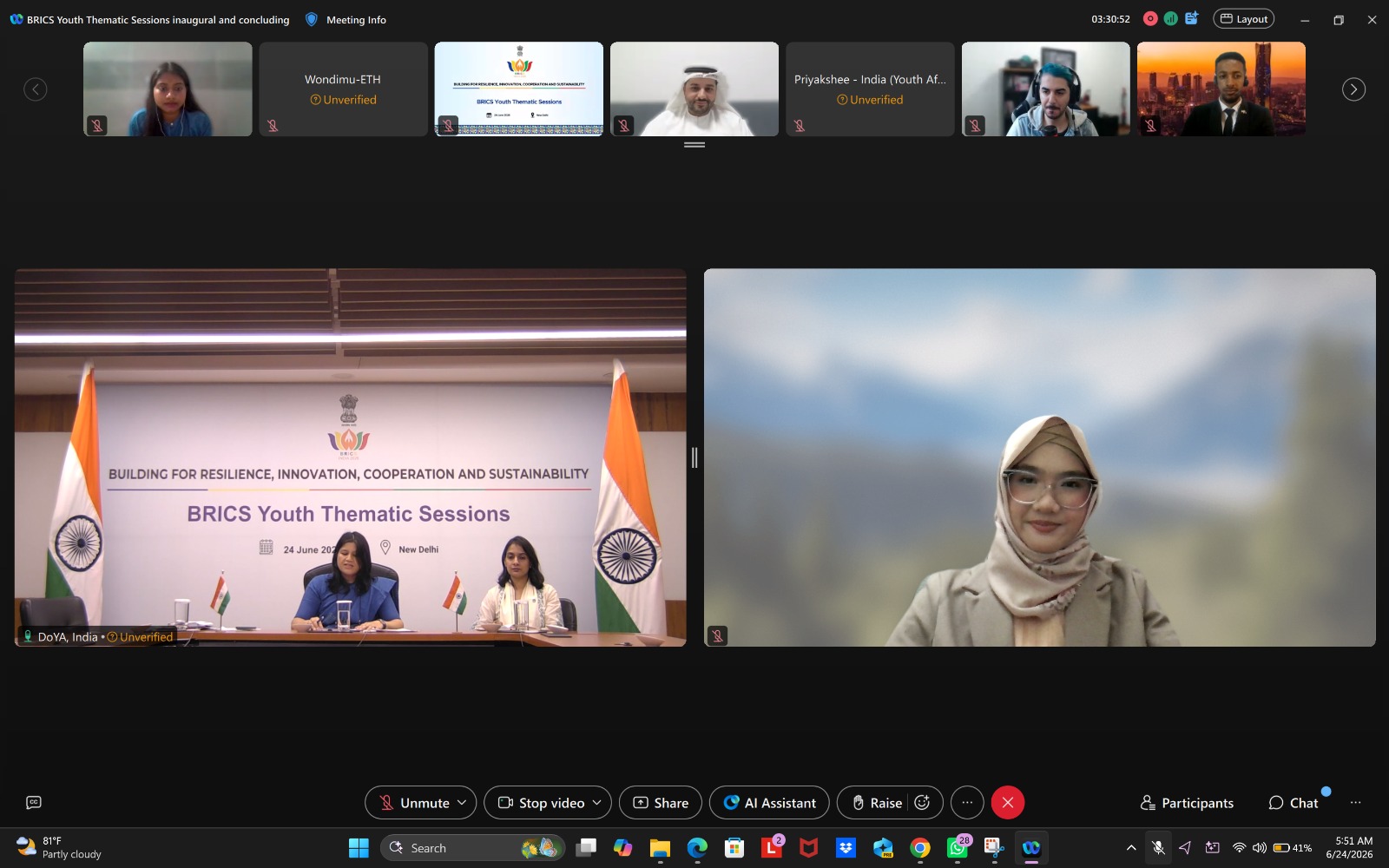Unmute the microphone

(415, 803)
